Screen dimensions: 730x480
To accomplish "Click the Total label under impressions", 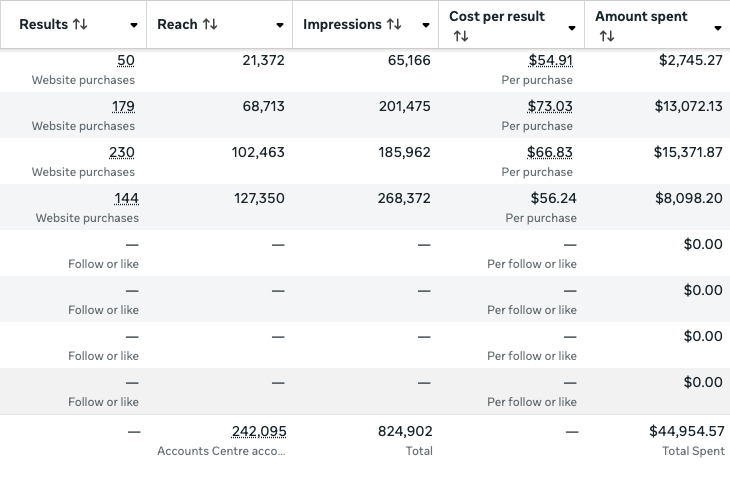I will point(419,451).
